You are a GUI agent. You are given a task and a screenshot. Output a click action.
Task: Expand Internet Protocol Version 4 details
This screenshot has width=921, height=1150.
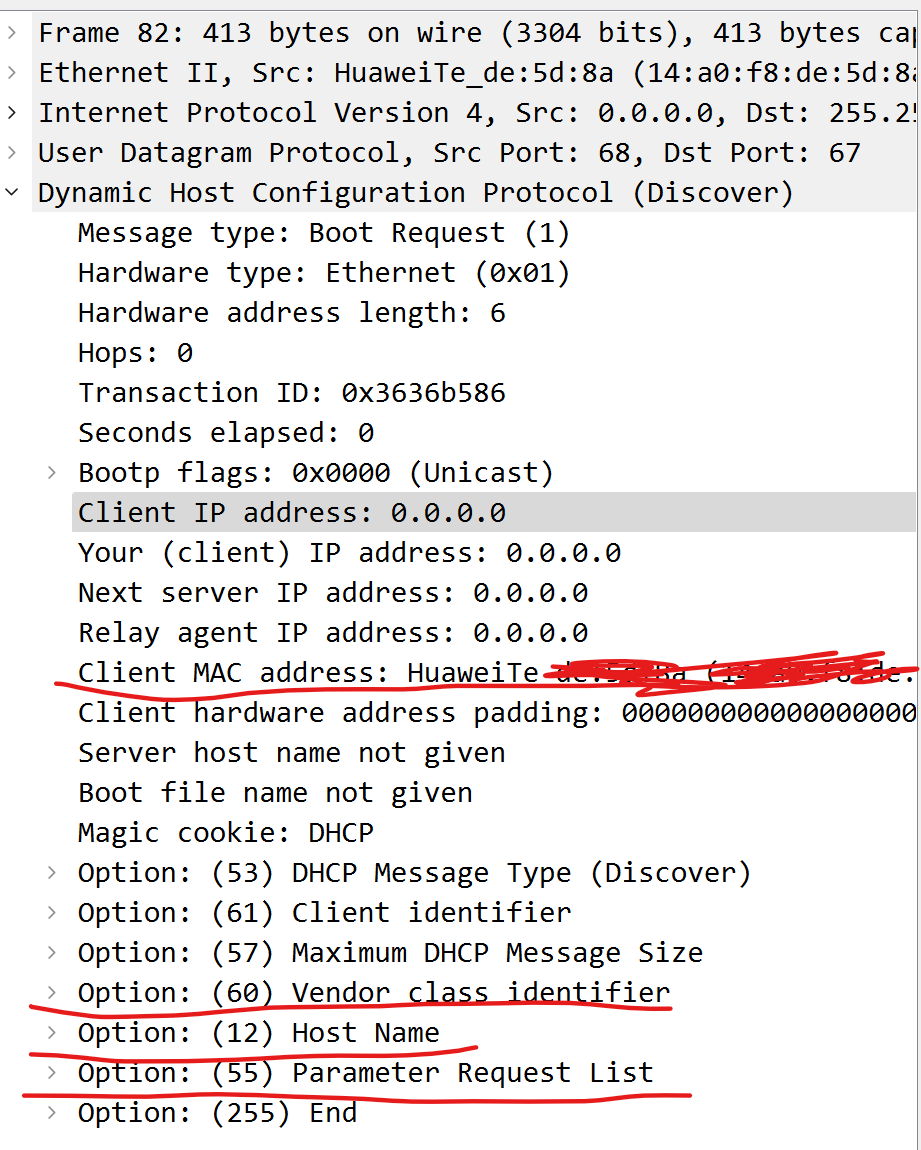[12, 113]
